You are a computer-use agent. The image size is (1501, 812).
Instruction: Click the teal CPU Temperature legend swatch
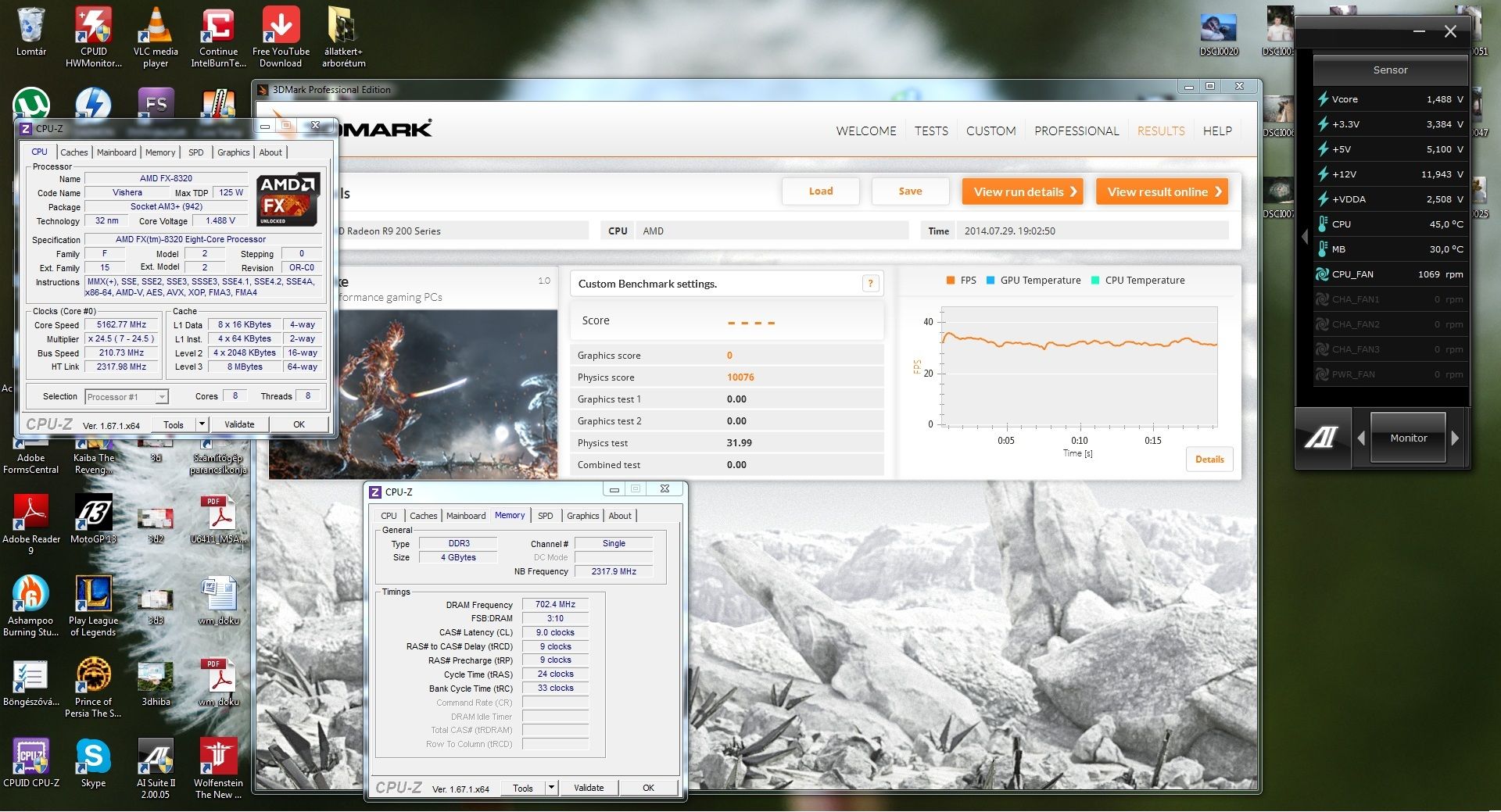(1095, 281)
